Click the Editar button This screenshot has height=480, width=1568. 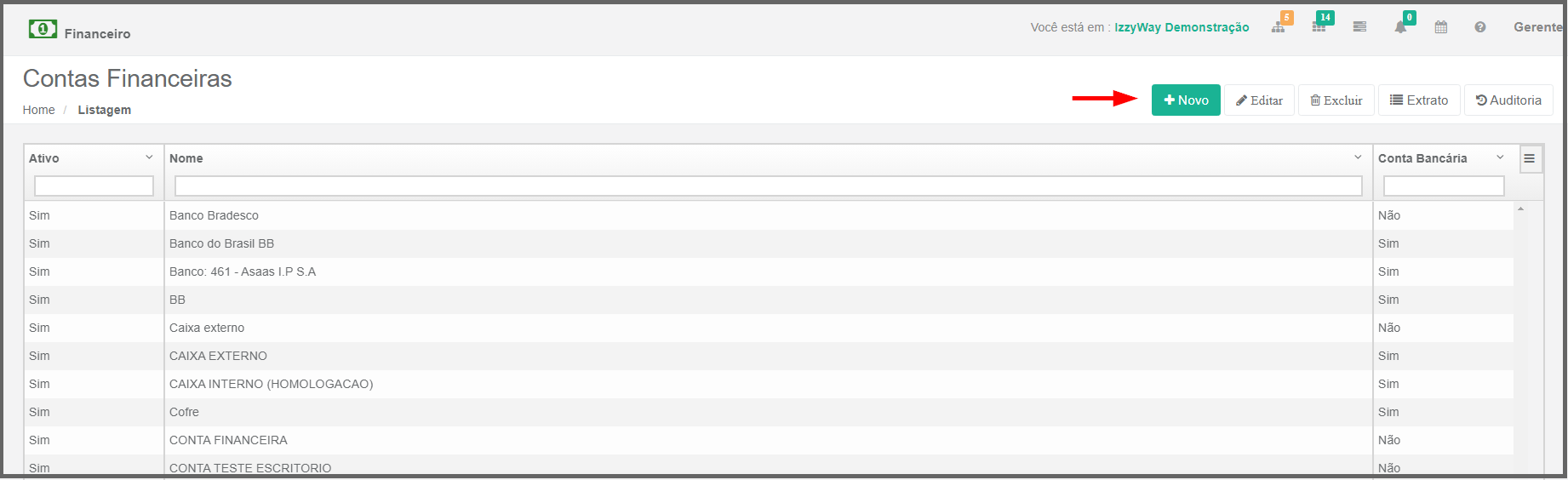click(x=1259, y=100)
